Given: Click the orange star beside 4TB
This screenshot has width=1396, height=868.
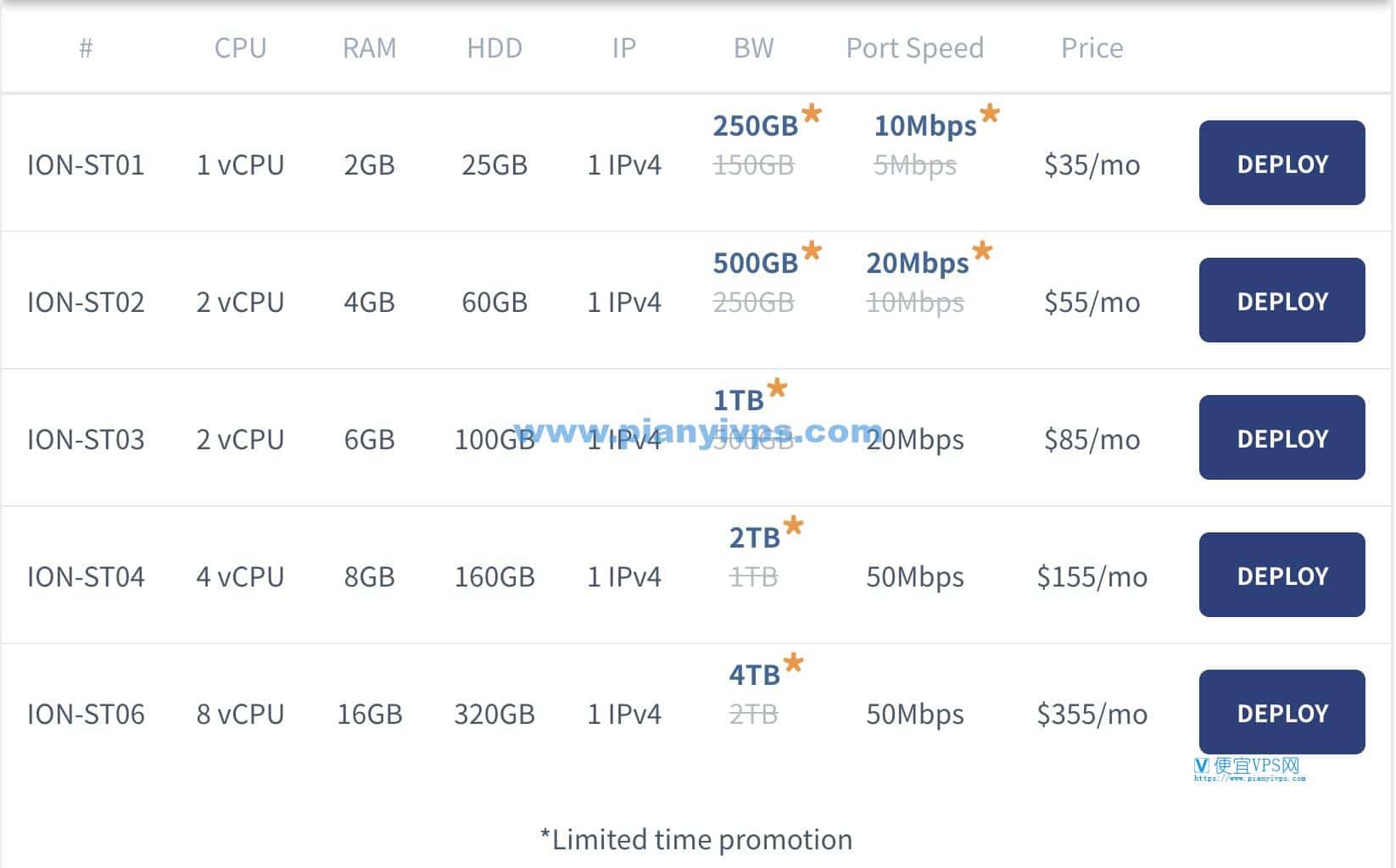Looking at the screenshot, I should [x=793, y=664].
